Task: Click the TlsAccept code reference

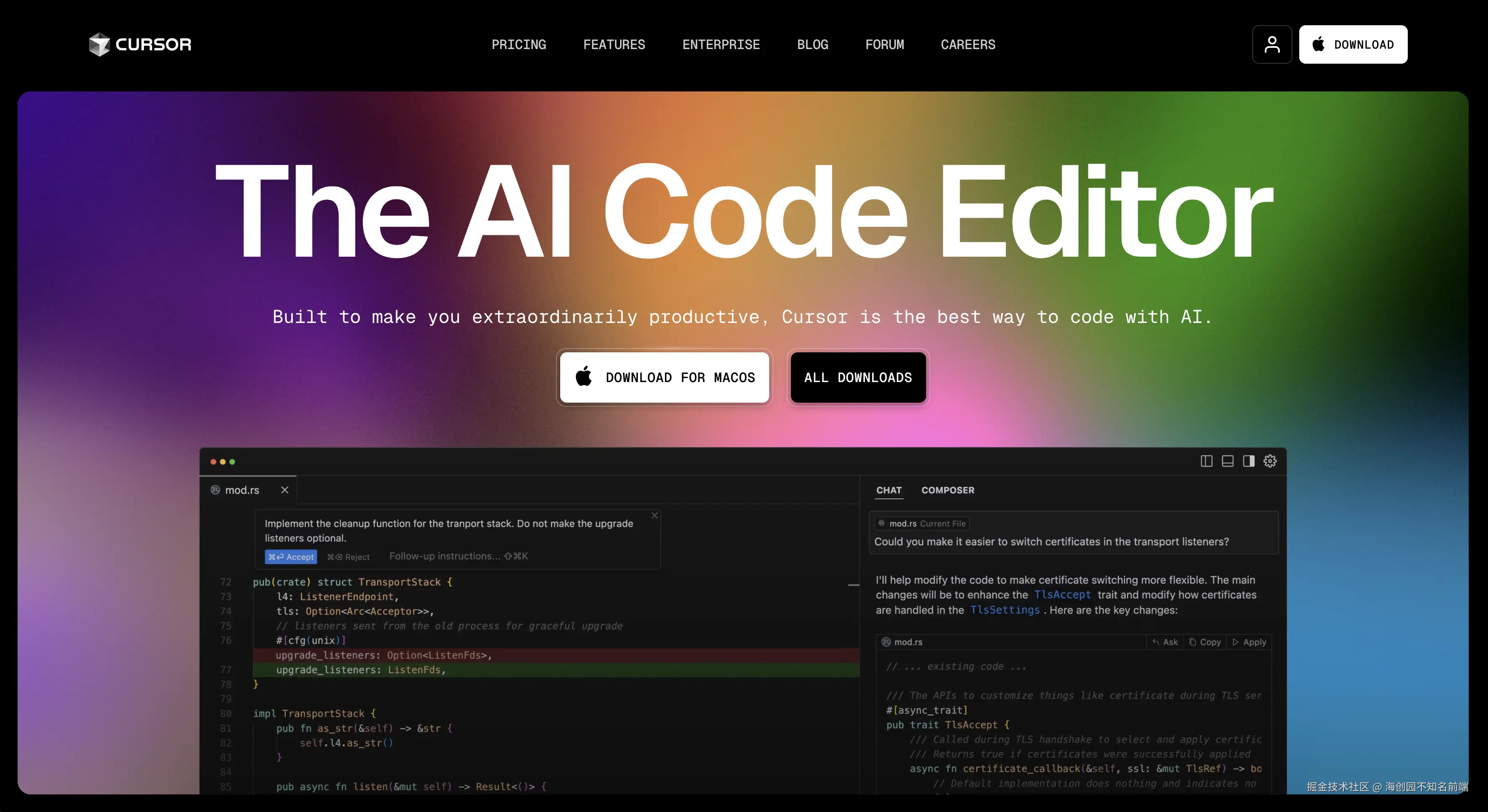Action: (x=1062, y=595)
